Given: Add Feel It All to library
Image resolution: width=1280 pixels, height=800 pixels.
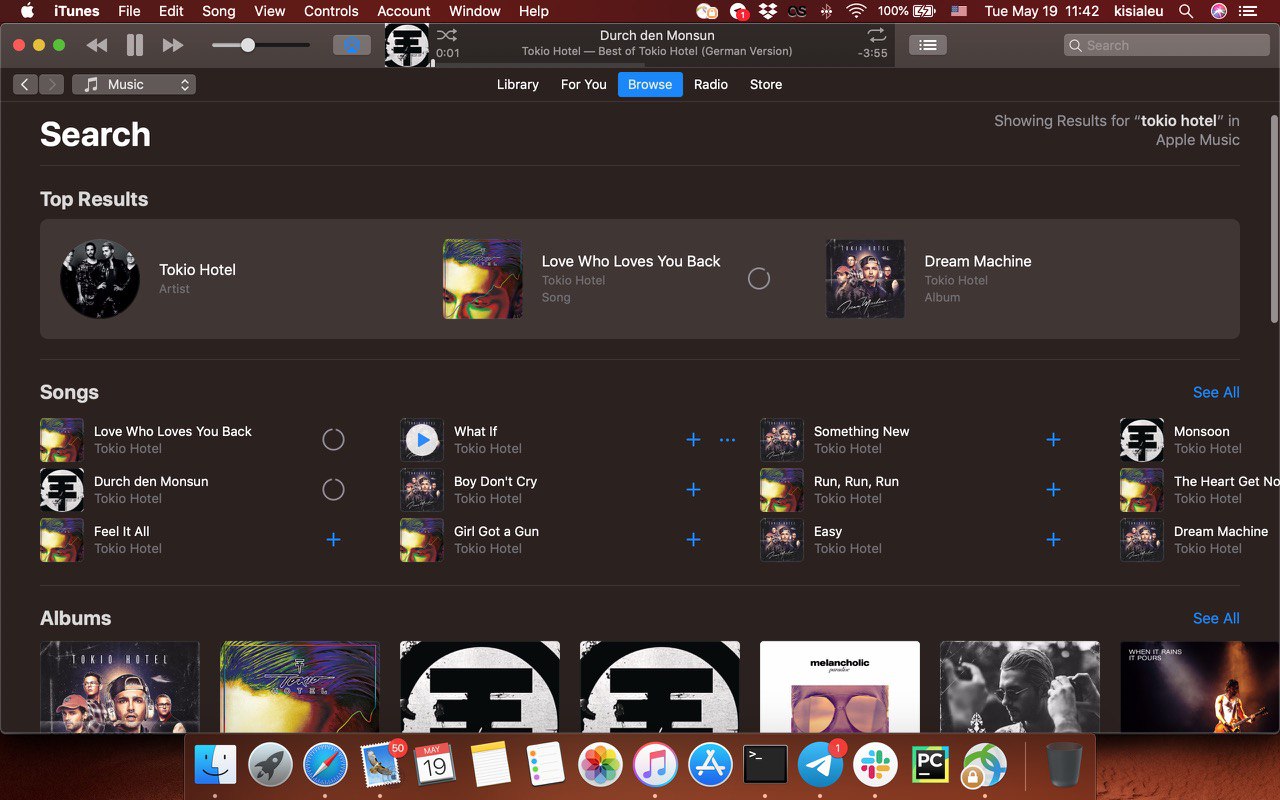Looking at the screenshot, I should tap(333, 540).
